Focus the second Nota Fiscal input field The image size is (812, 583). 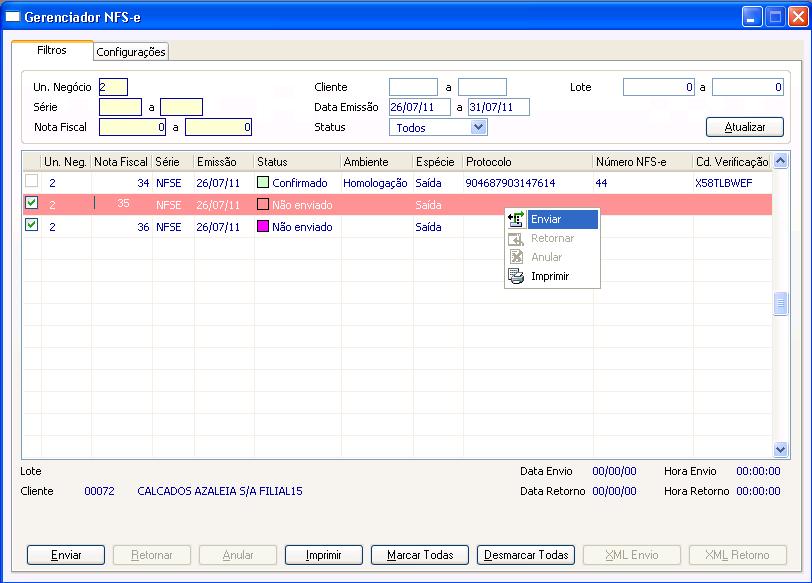(219, 127)
